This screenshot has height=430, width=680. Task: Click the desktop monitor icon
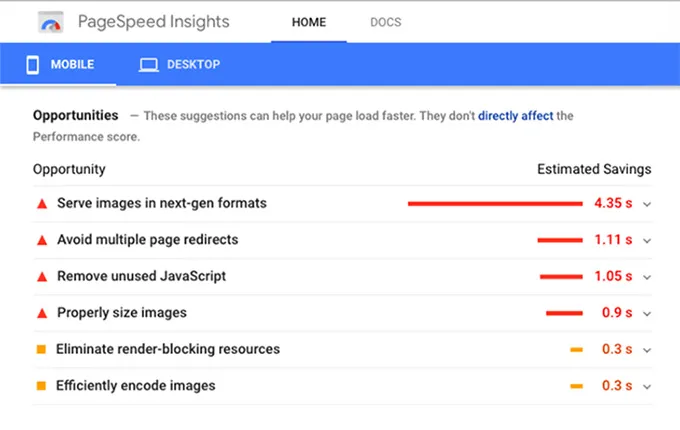pyautogui.click(x=149, y=65)
